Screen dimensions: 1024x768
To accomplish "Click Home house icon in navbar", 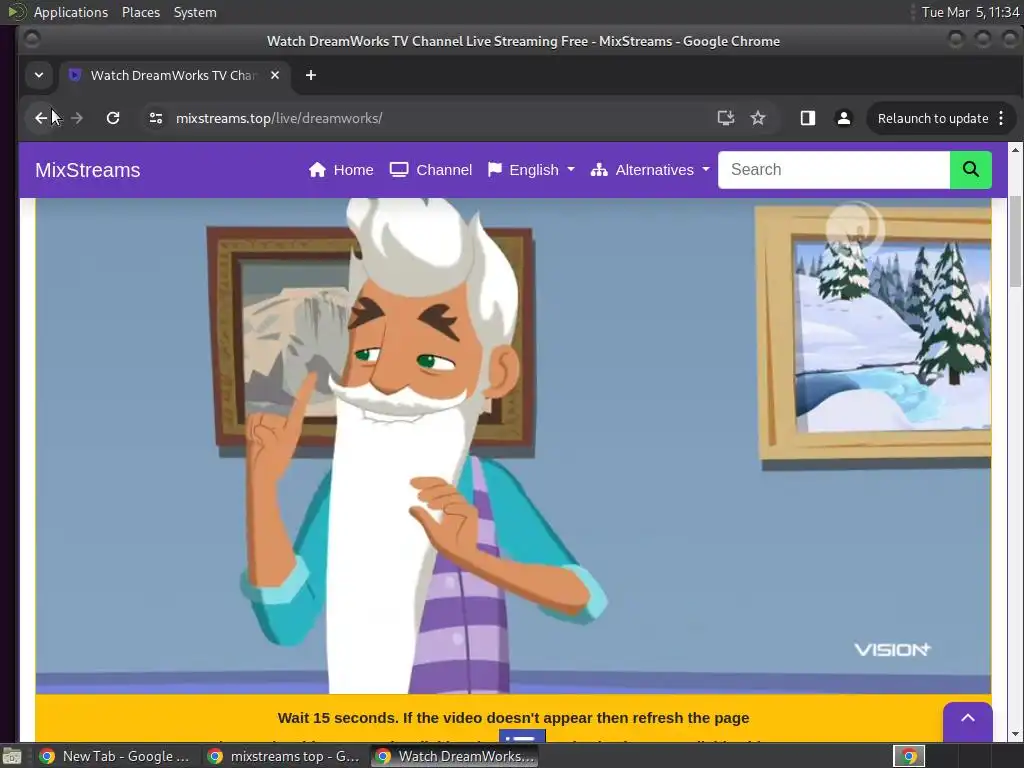I will (317, 170).
